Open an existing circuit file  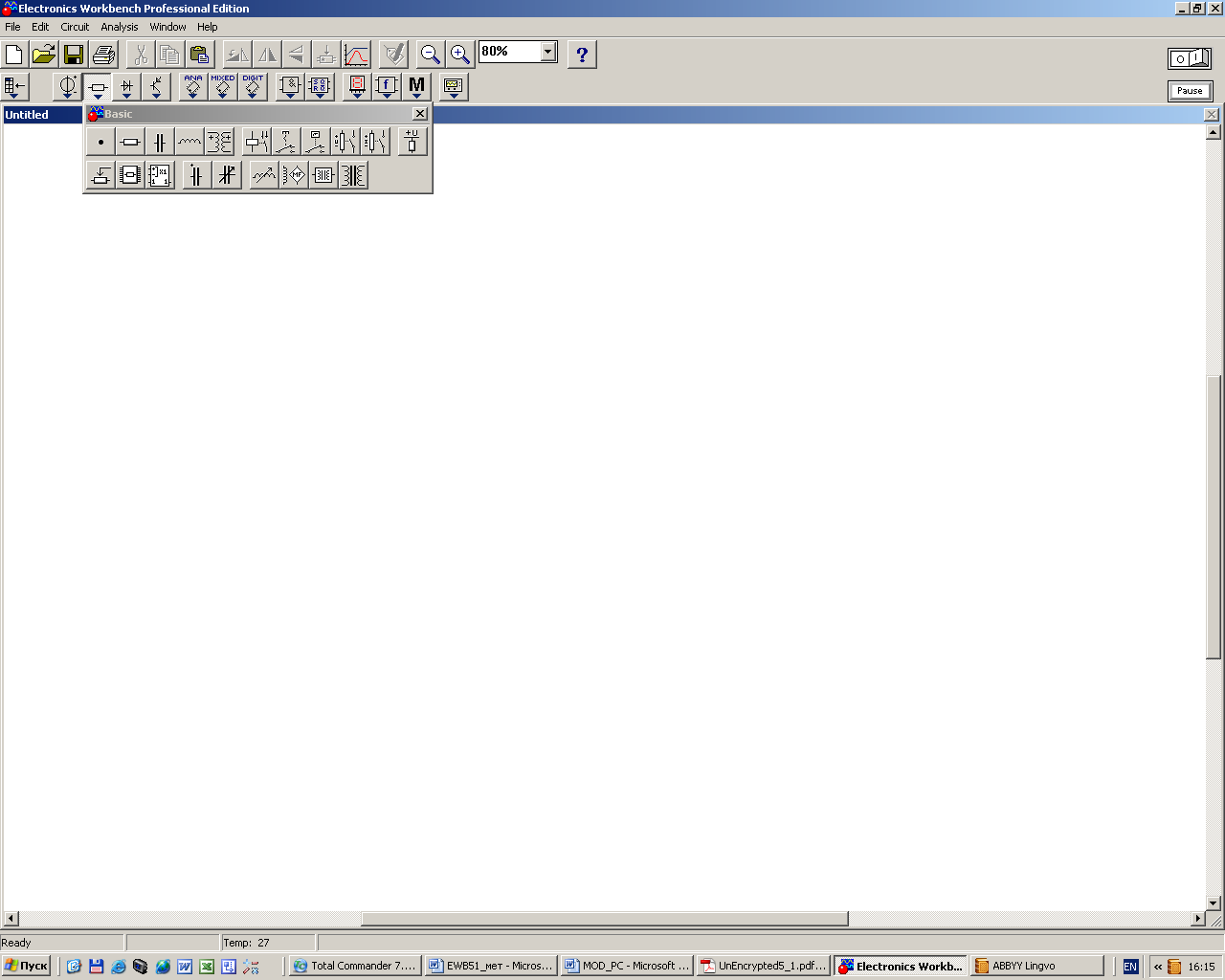pyautogui.click(x=44, y=55)
